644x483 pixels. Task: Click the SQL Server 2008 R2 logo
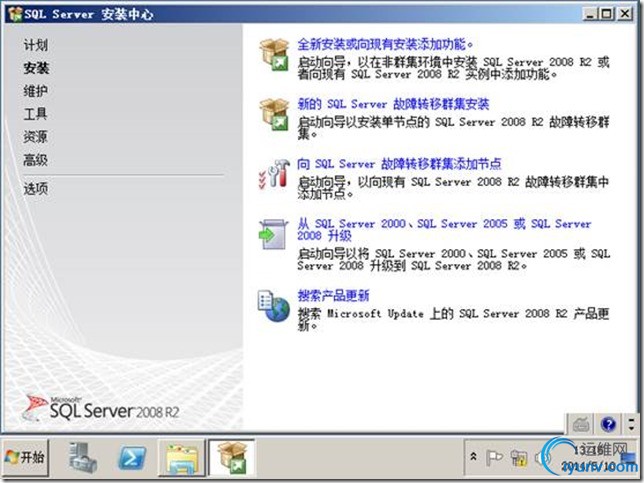coord(101,408)
